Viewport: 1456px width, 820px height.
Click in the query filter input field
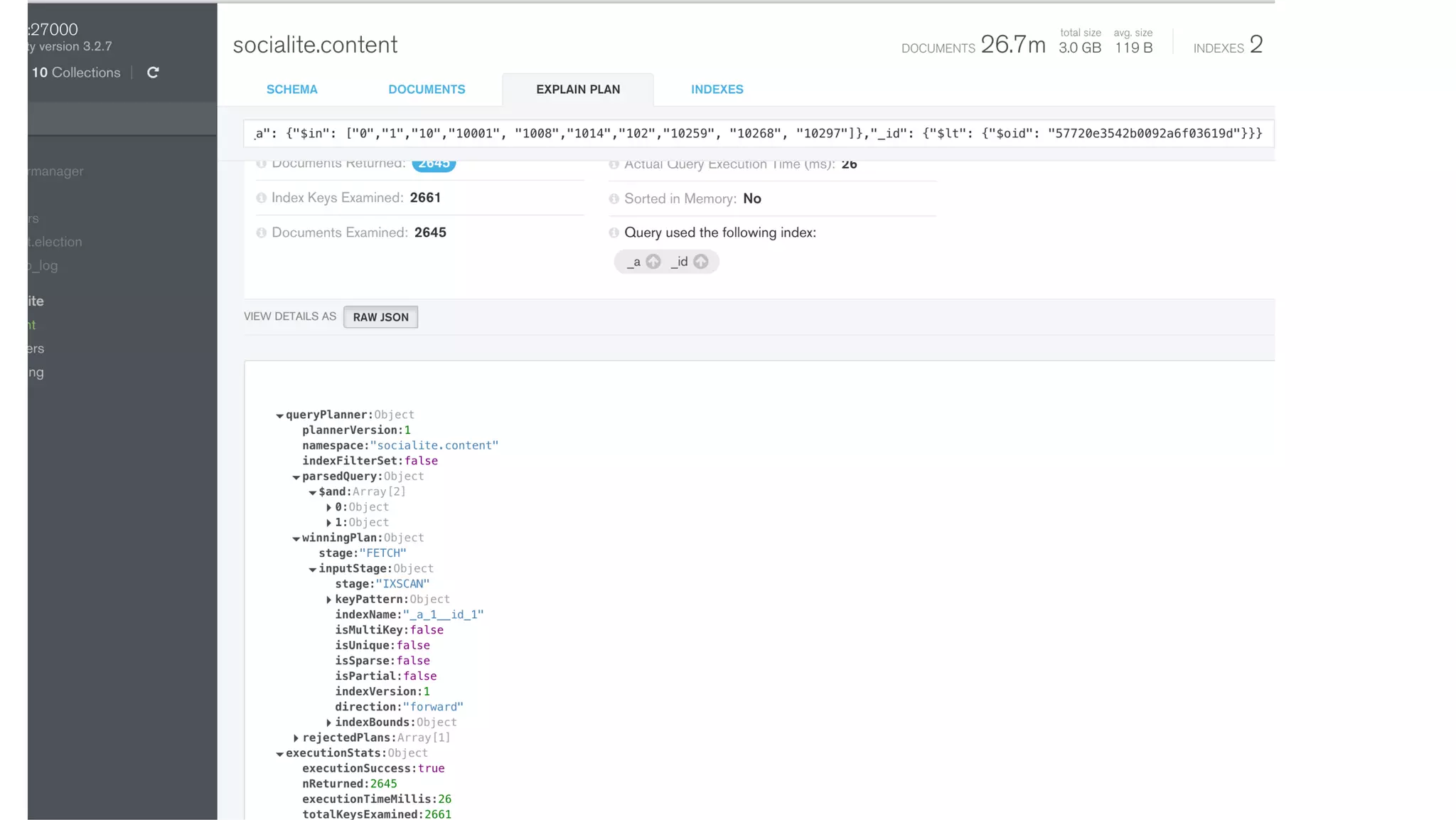[x=758, y=134]
